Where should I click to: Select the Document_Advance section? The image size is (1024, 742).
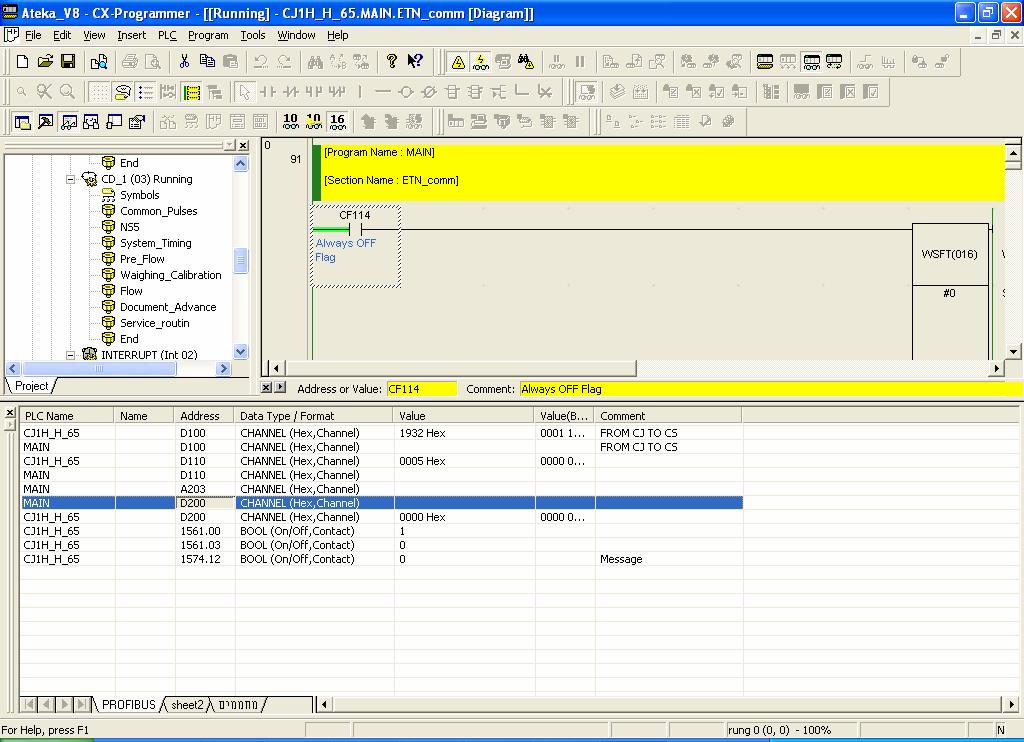pos(168,307)
